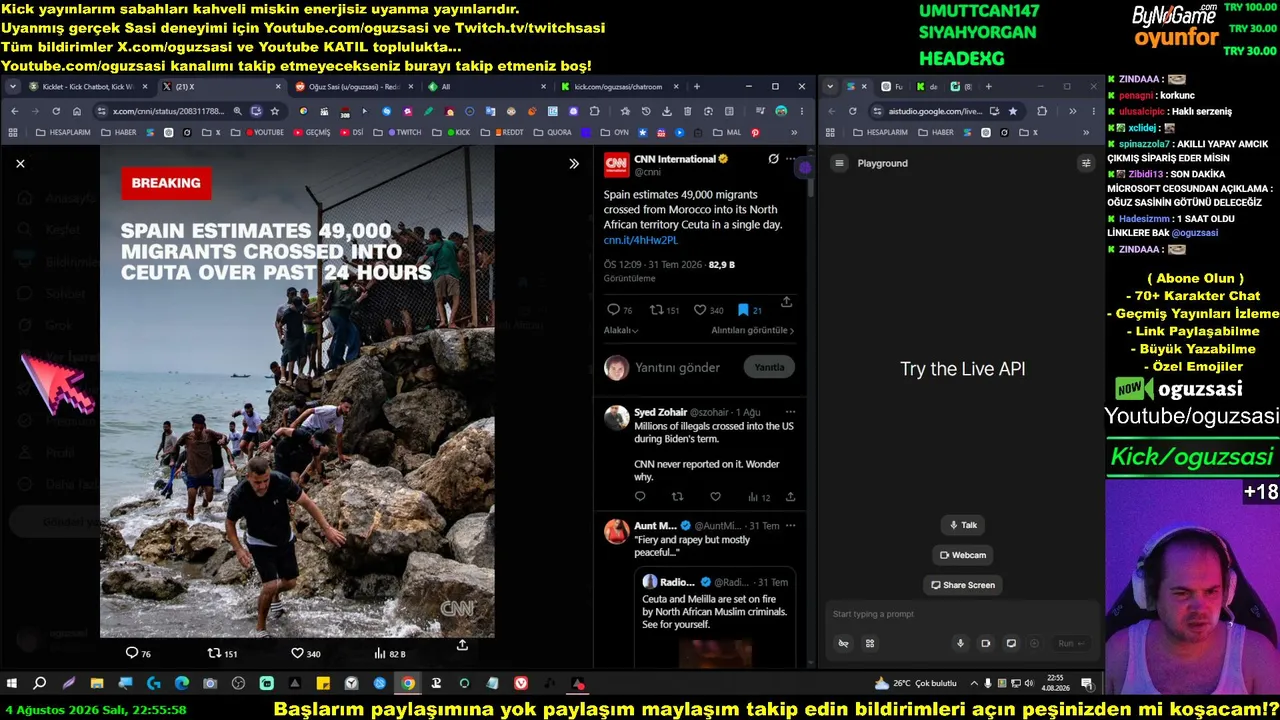
Task: Toggle the microphone in AI Studio prompt bar
Action: pyautogui.click(x=960, y=644)
